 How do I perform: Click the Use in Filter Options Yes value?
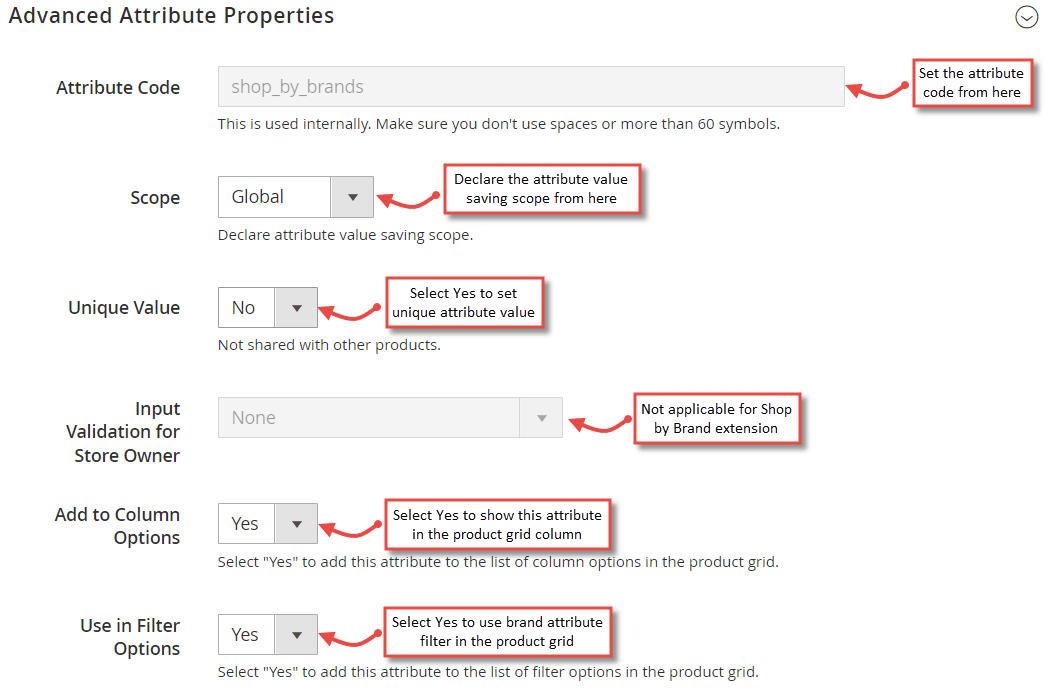coord(246,634)
